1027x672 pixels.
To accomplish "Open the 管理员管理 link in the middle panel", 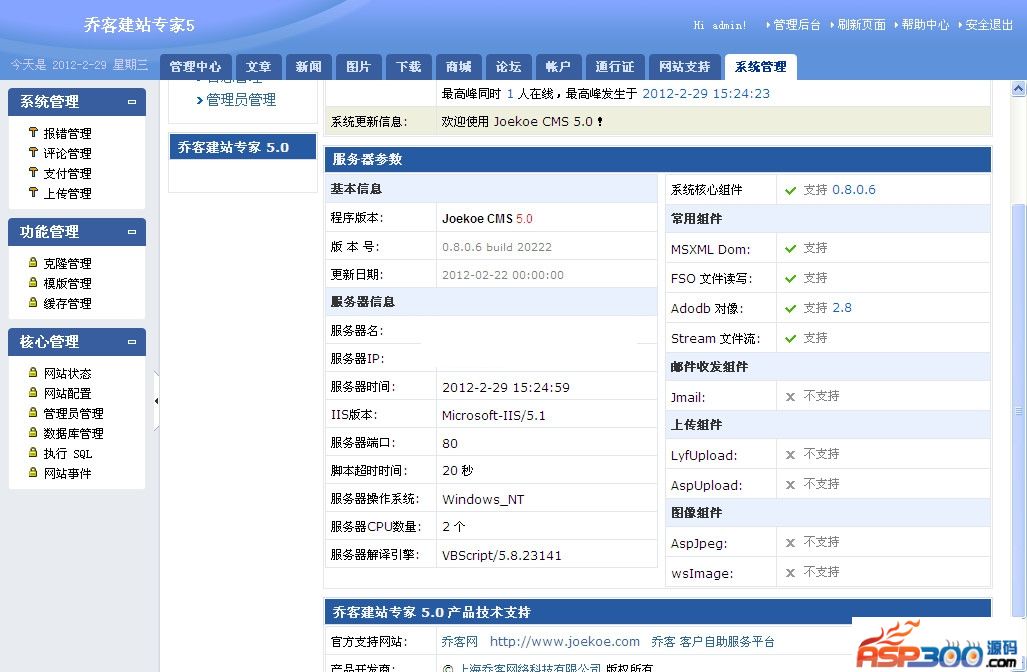I will click(x=241, y=100).
